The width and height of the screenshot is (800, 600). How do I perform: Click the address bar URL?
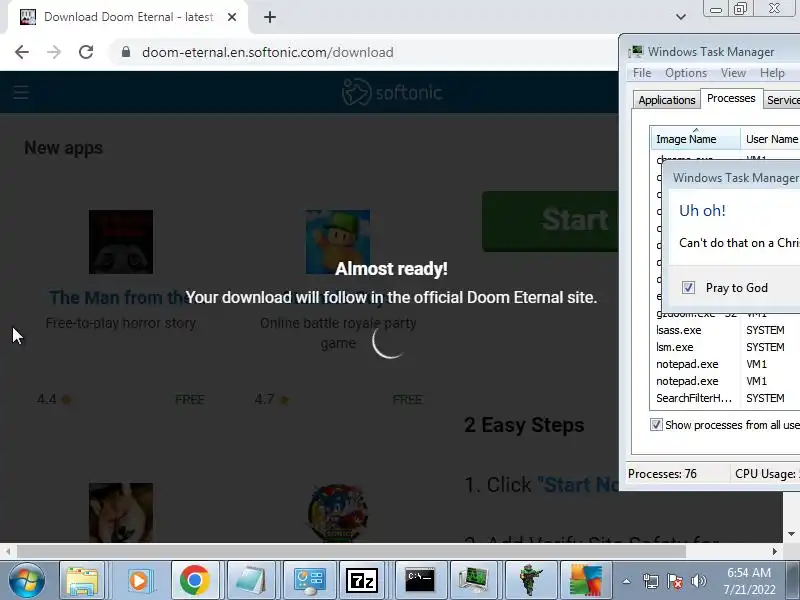pyautogui.click(x=267, y=53)
